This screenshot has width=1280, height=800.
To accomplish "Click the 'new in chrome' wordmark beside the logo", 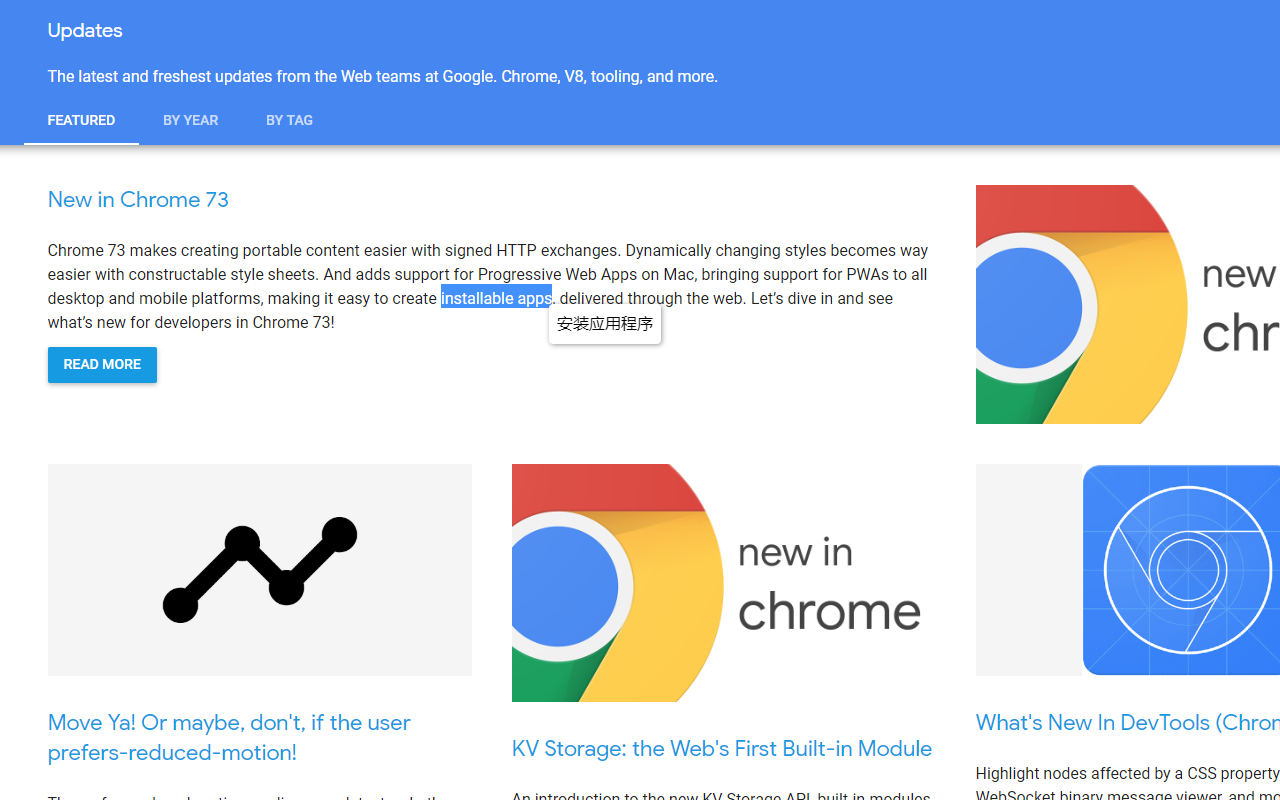I will [x=830, y=580].
